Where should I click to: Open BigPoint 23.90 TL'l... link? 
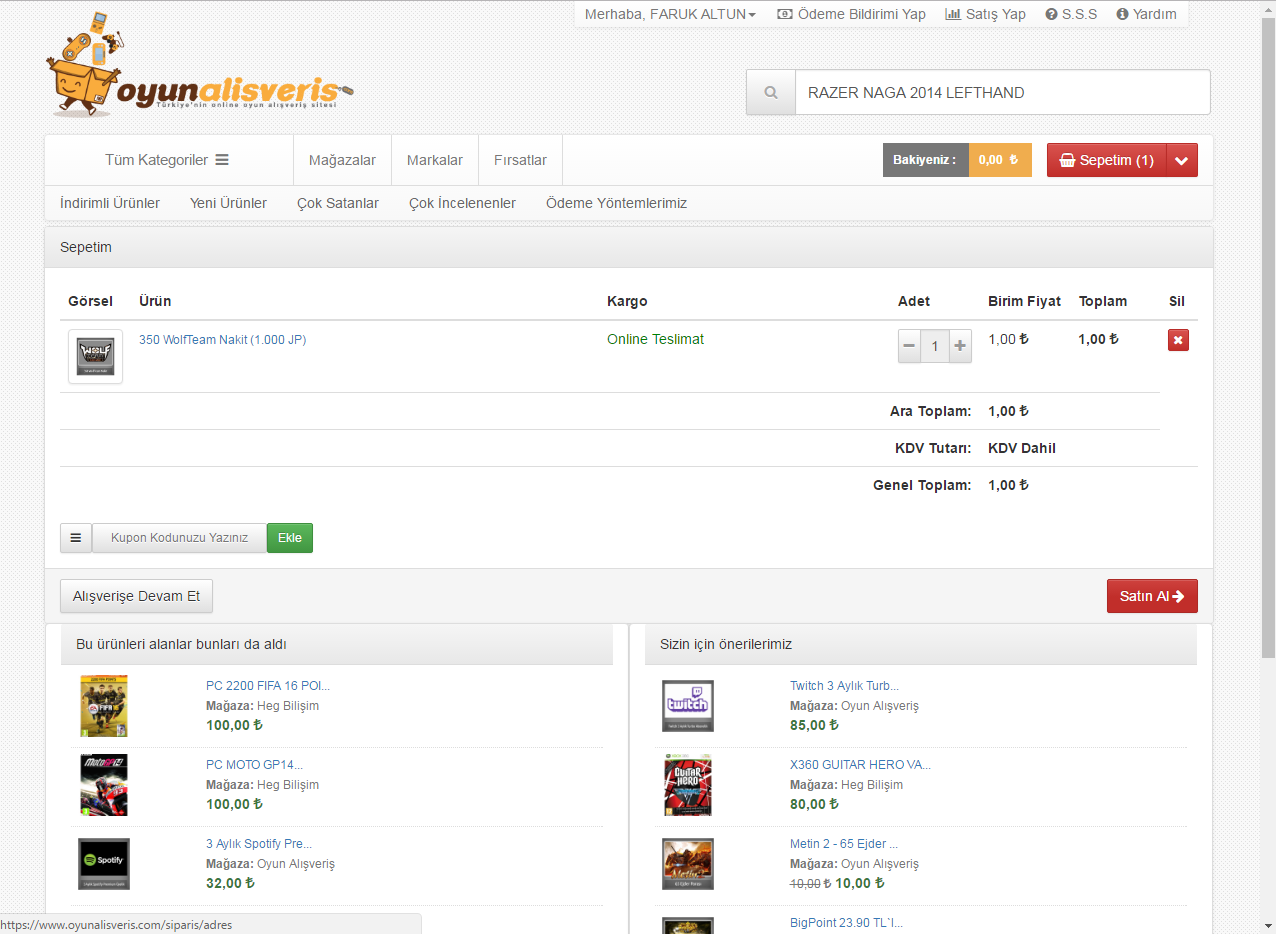(846, 923)
